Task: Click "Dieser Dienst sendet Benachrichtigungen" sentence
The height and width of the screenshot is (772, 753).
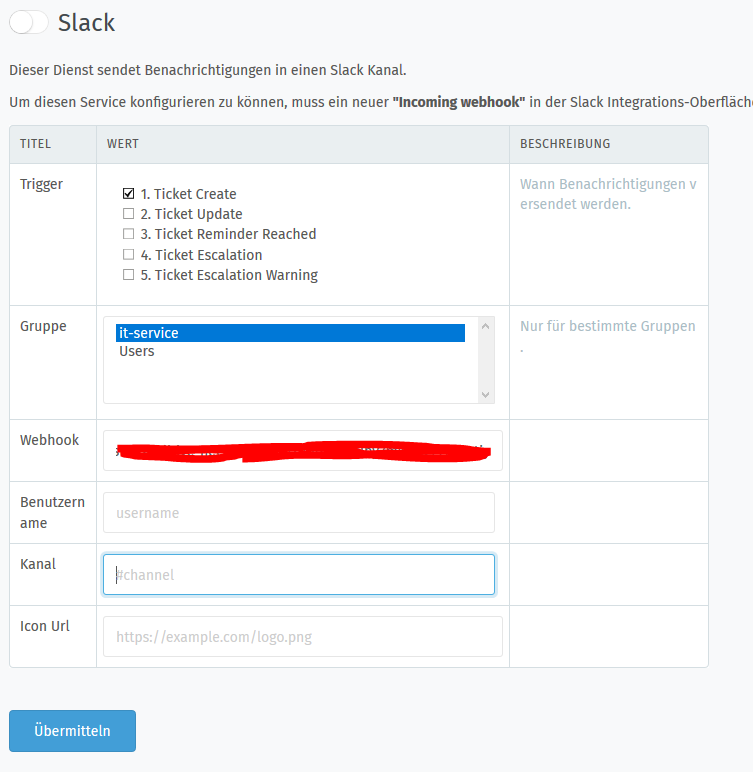Action: click(208, 70)
